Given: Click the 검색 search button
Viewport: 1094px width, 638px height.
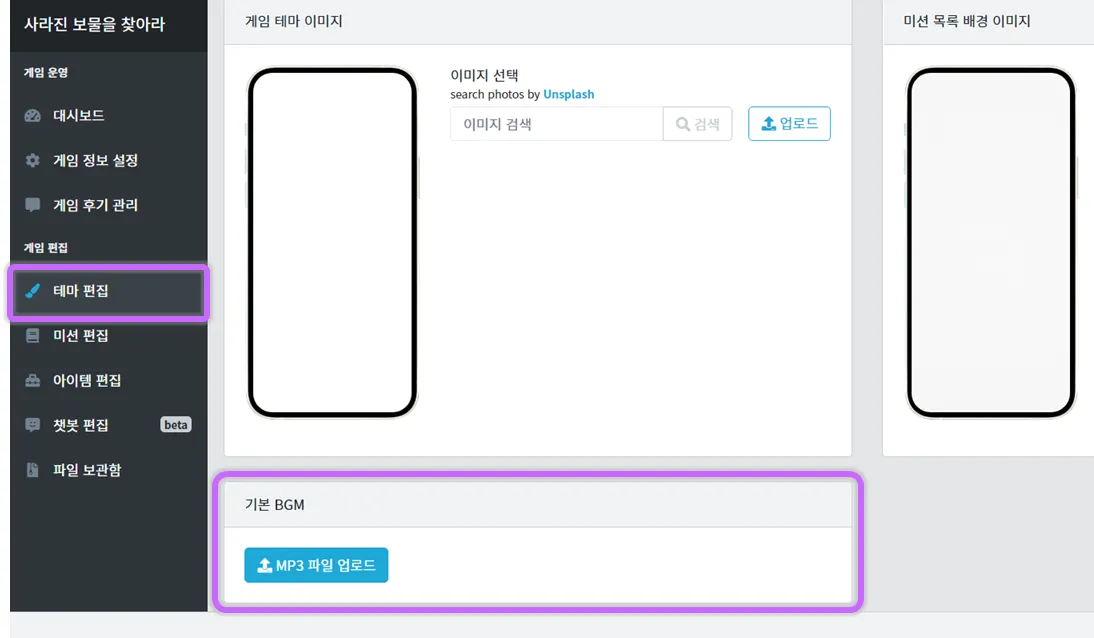Looking at the screenshot, I should click(x=698, y=124).
